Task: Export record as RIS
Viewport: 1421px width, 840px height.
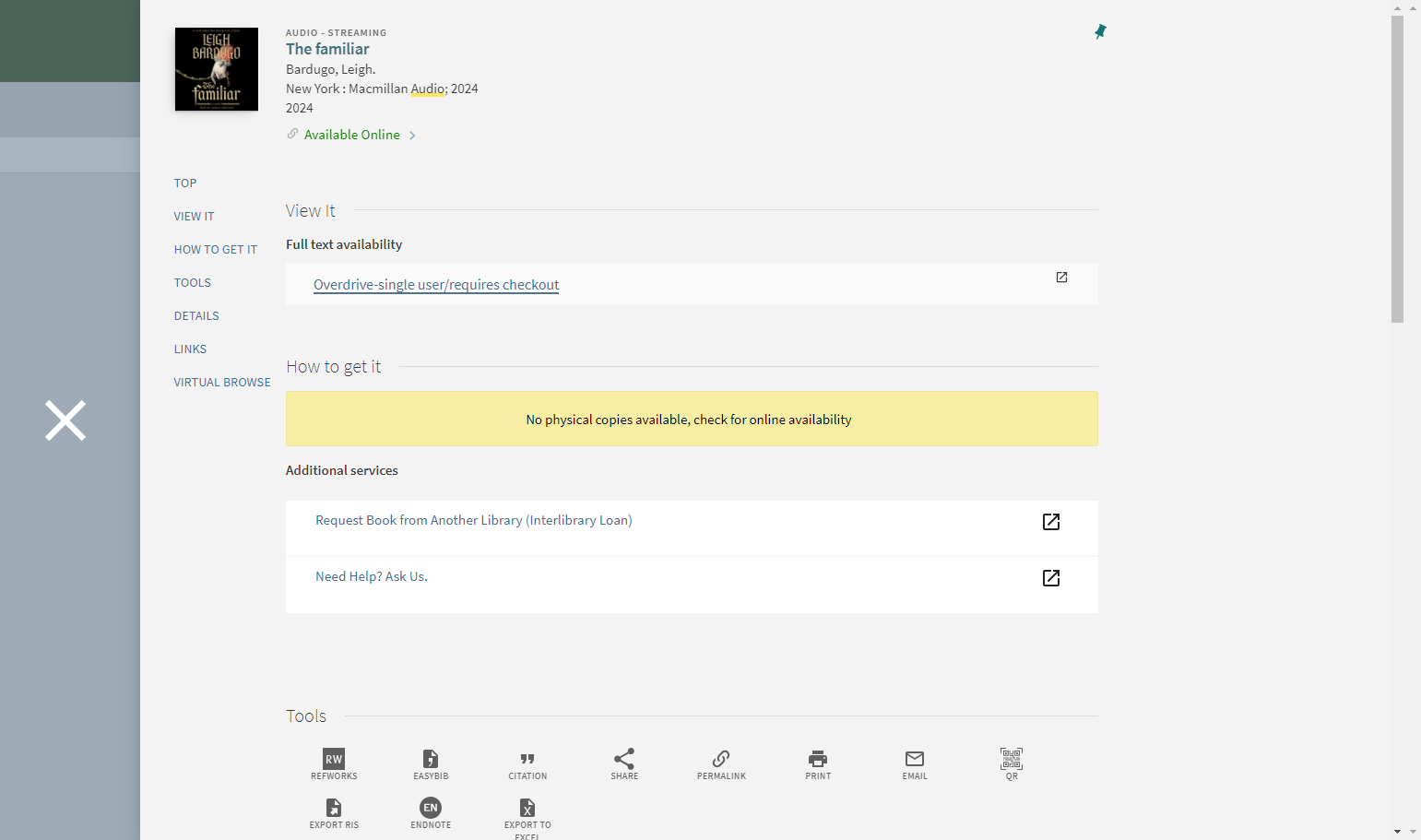Action: coord(334,813)
